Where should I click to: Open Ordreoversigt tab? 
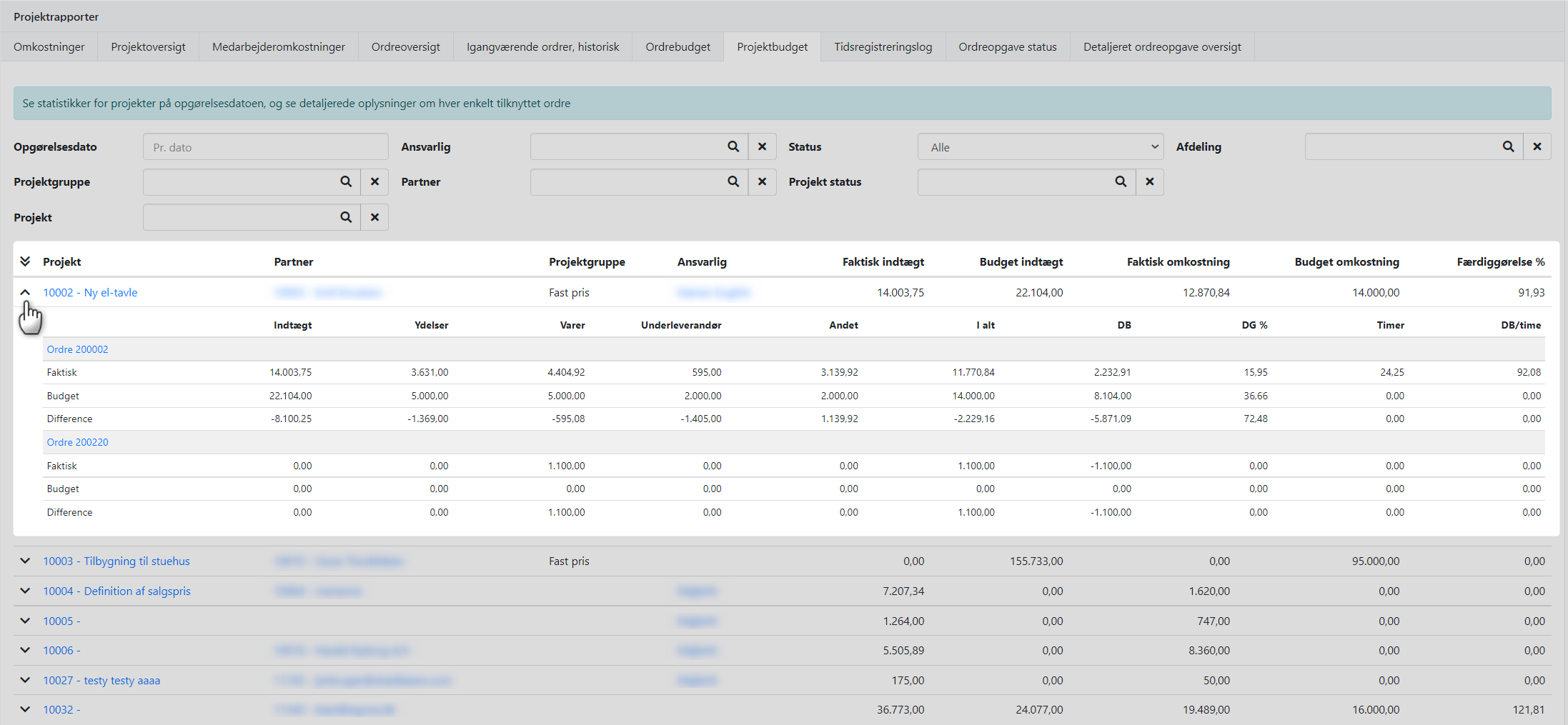[406, 46]
